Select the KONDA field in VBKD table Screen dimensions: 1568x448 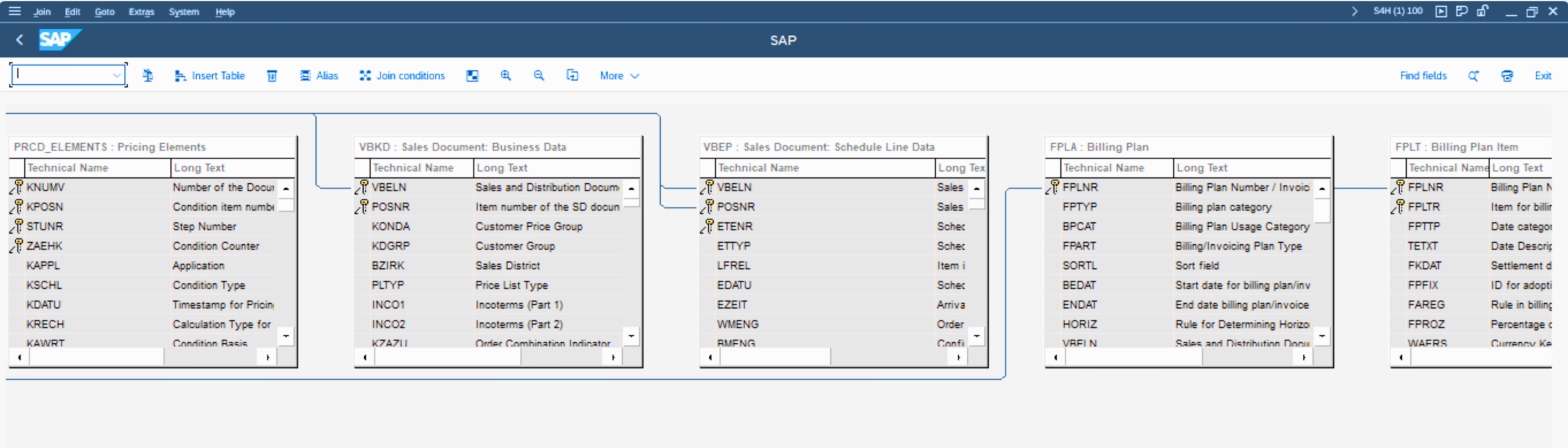391,226
